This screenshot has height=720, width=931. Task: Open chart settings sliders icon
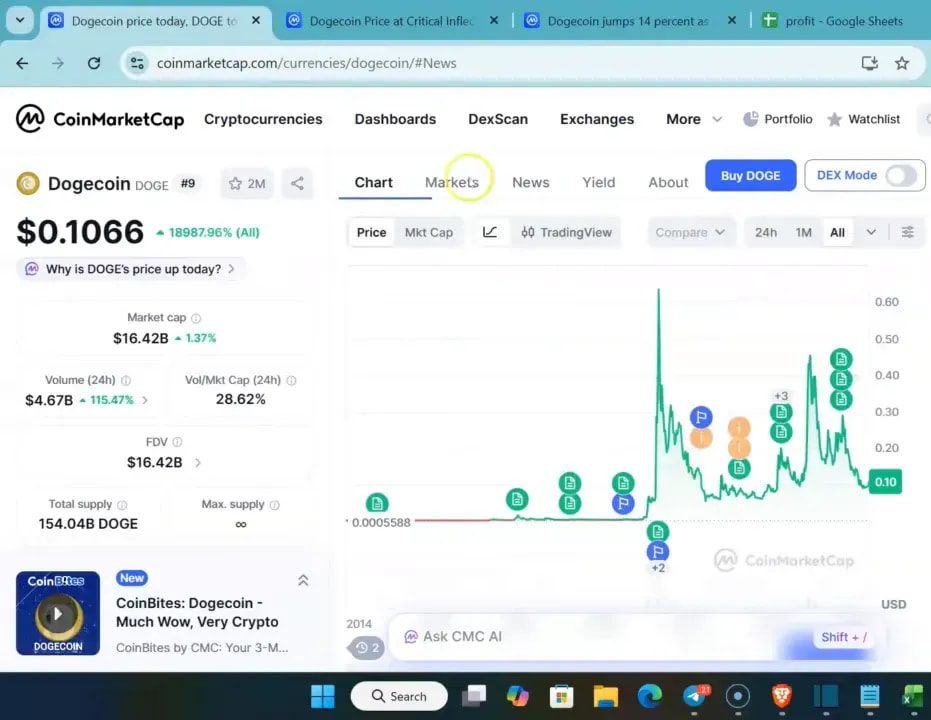tap(907, 232)
